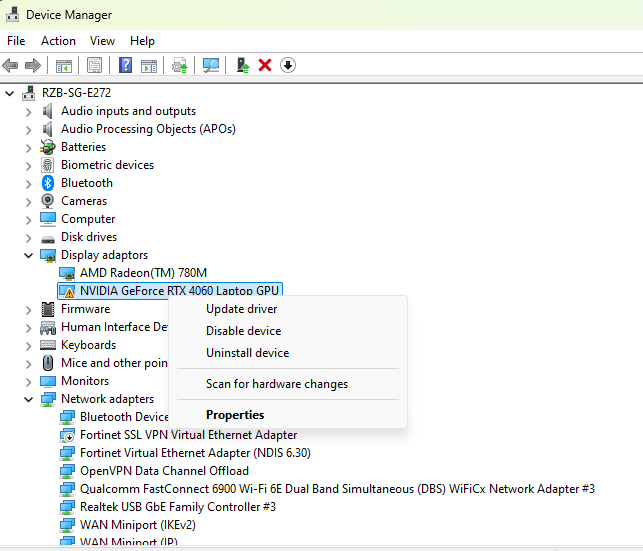Select AMD Radeon(TM) 780M device

(144, 273)
